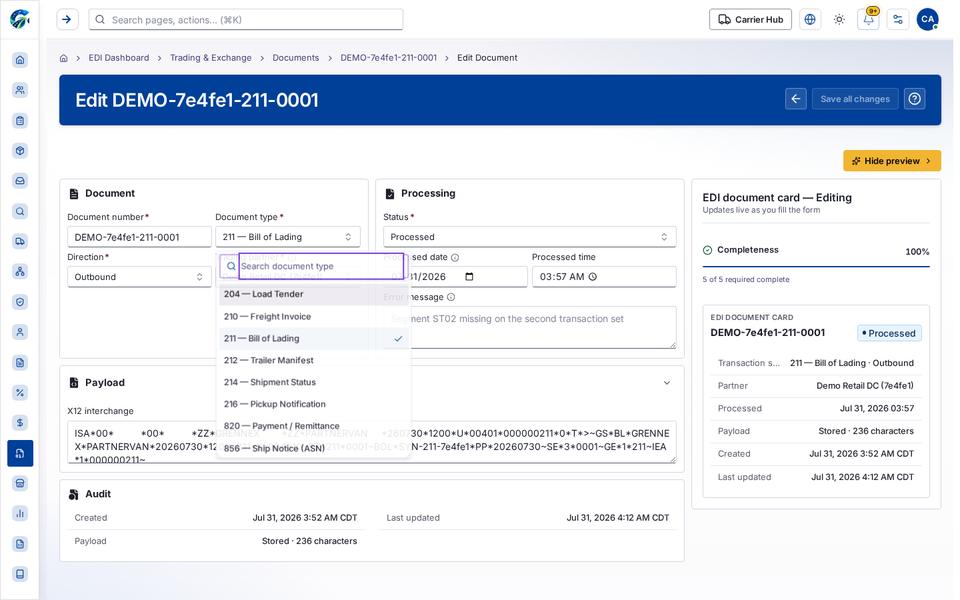
Task: Click the home icon in sidebar
Action: [x=20, y=60]
